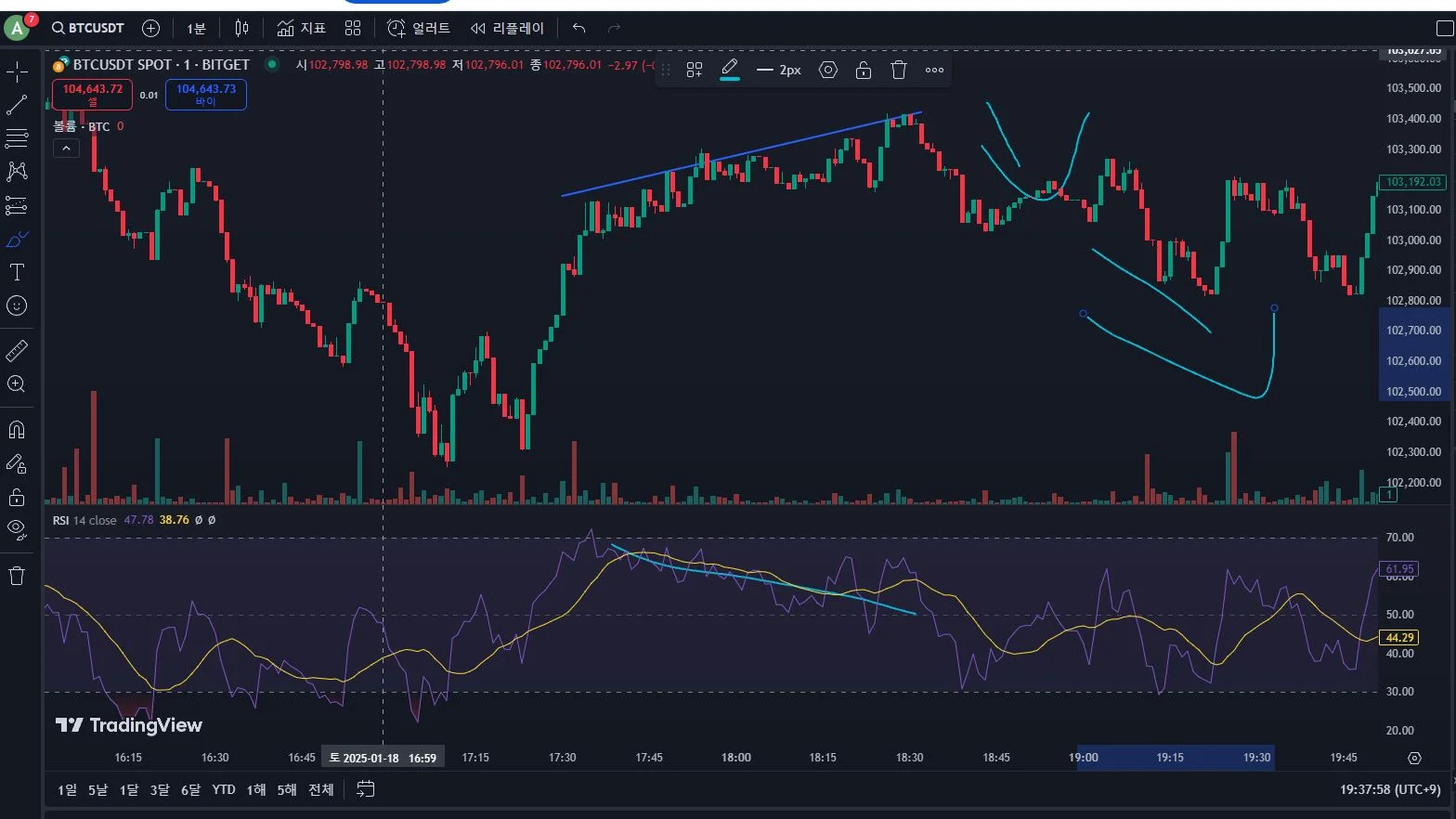Open the layout setup icon at top right
Screen dimensions: 1456x819
point(1445,29)
